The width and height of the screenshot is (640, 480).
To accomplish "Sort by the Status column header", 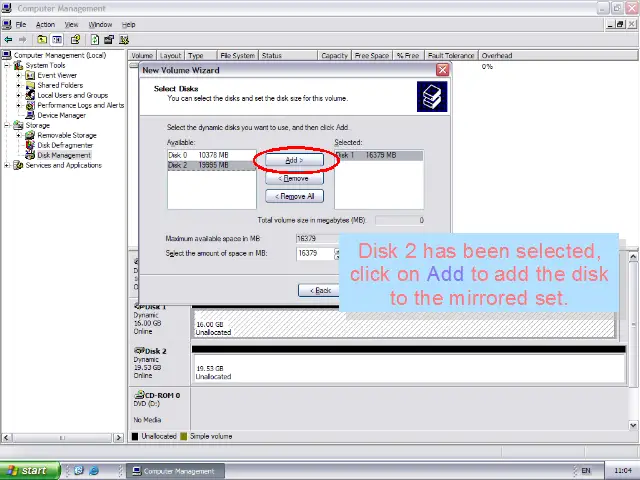I will tap(288, 56).
